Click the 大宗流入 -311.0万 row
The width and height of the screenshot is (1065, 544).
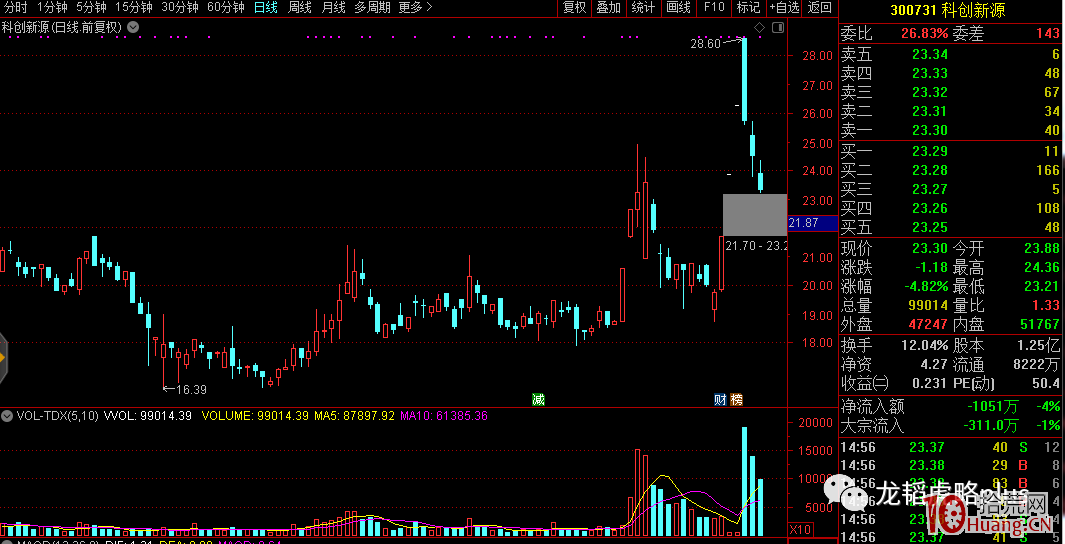pos(951,425)
